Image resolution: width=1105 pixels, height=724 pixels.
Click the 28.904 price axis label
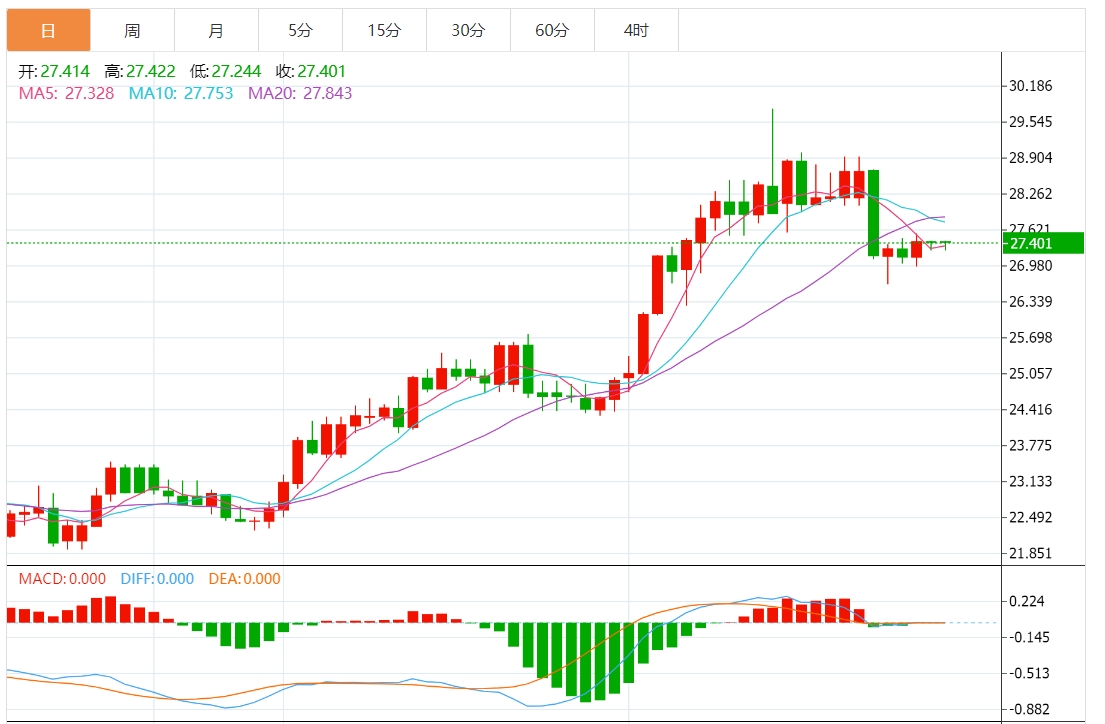click(1030, 158)
